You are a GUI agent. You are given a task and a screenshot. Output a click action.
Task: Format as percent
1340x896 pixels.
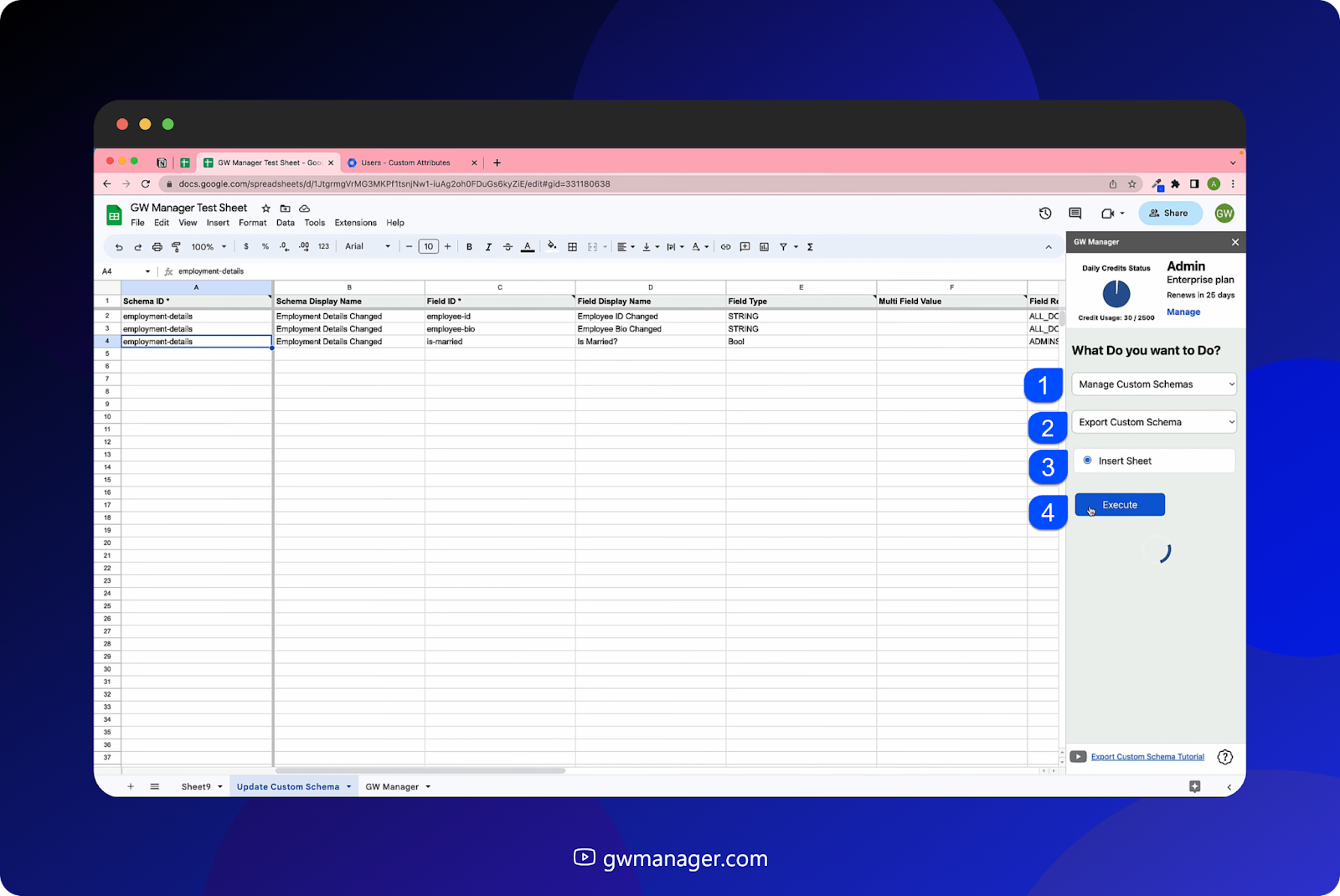pyautogui.click(x=265, y=247)
